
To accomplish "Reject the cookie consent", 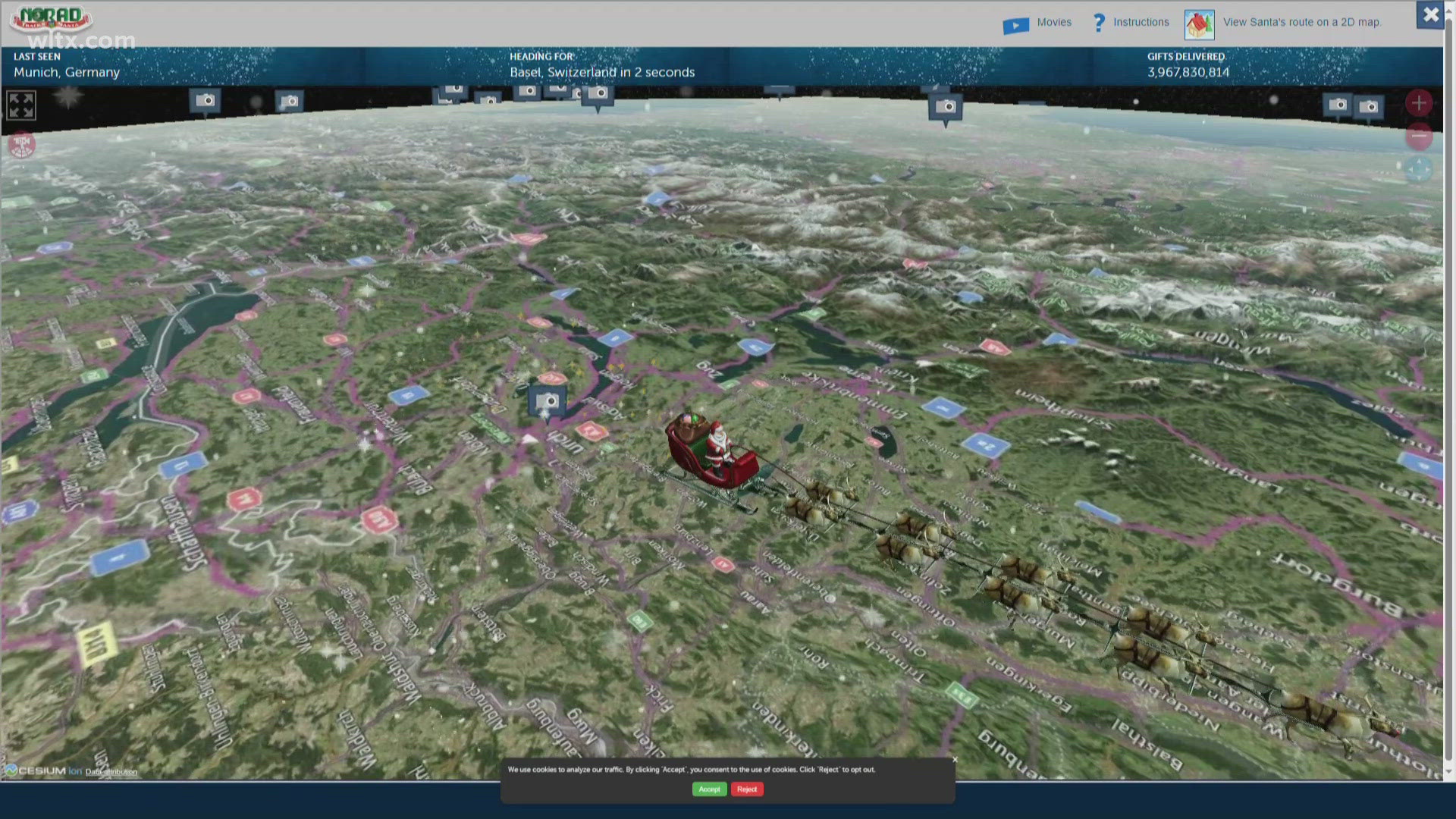I will [x=747, y=789].
